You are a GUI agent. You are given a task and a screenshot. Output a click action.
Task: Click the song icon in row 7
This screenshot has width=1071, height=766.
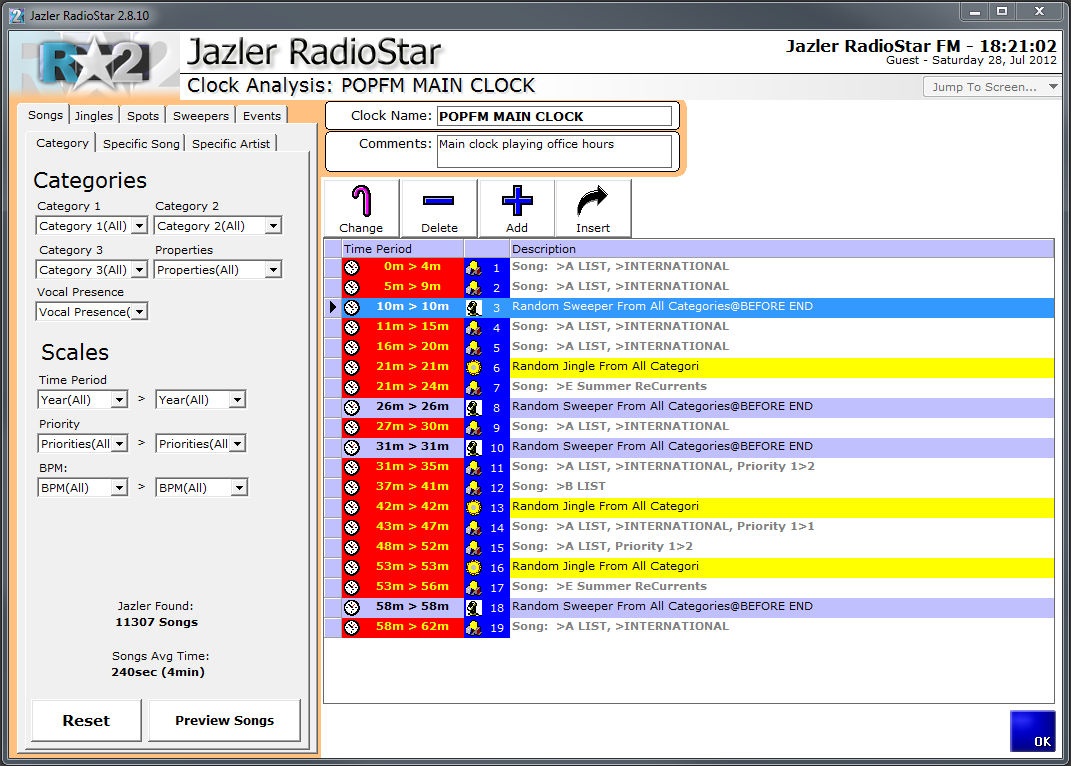[473, 388]
